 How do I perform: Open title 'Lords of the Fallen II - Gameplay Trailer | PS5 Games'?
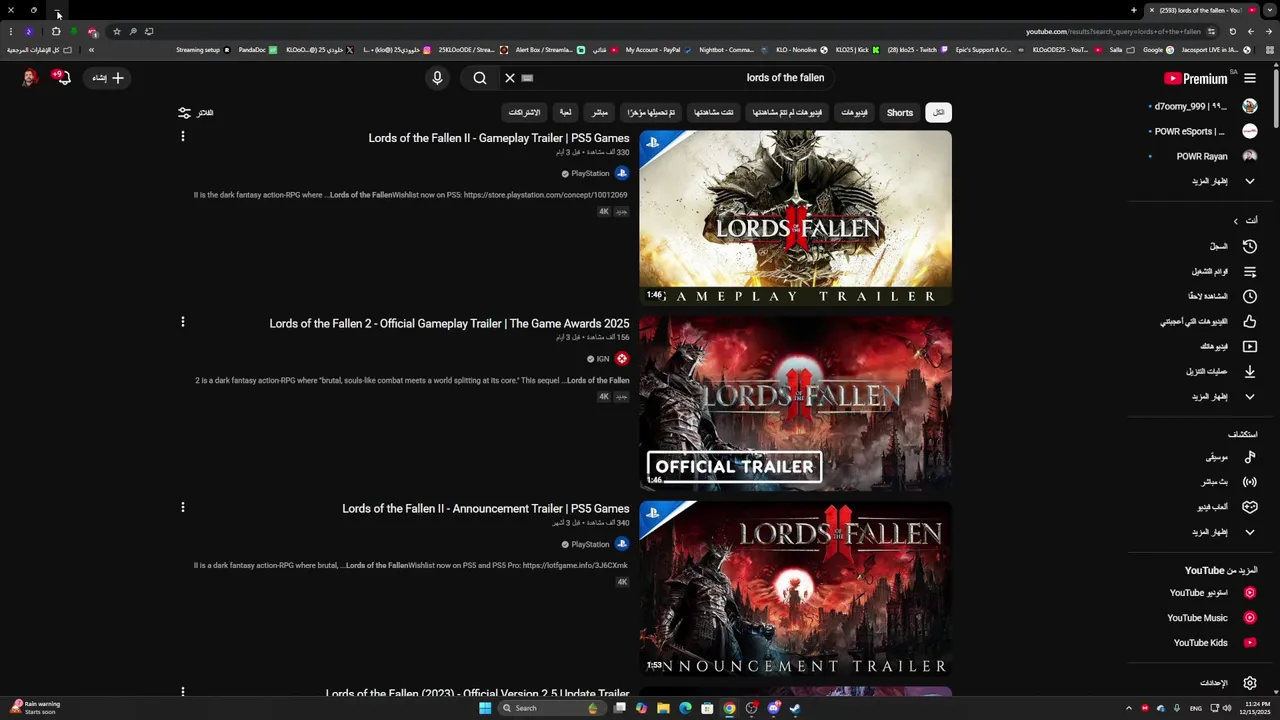pos(499,138)
